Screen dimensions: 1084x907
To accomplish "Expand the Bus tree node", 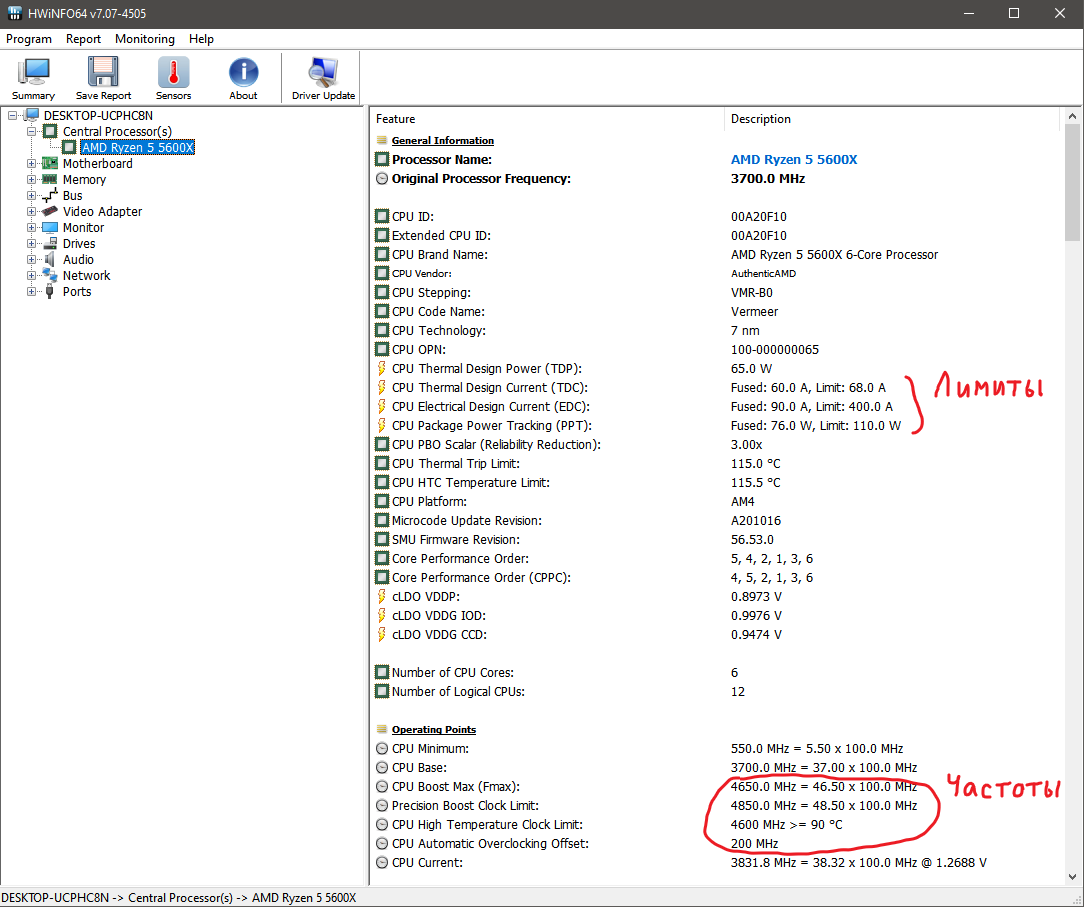I will [x=31, y=196].
